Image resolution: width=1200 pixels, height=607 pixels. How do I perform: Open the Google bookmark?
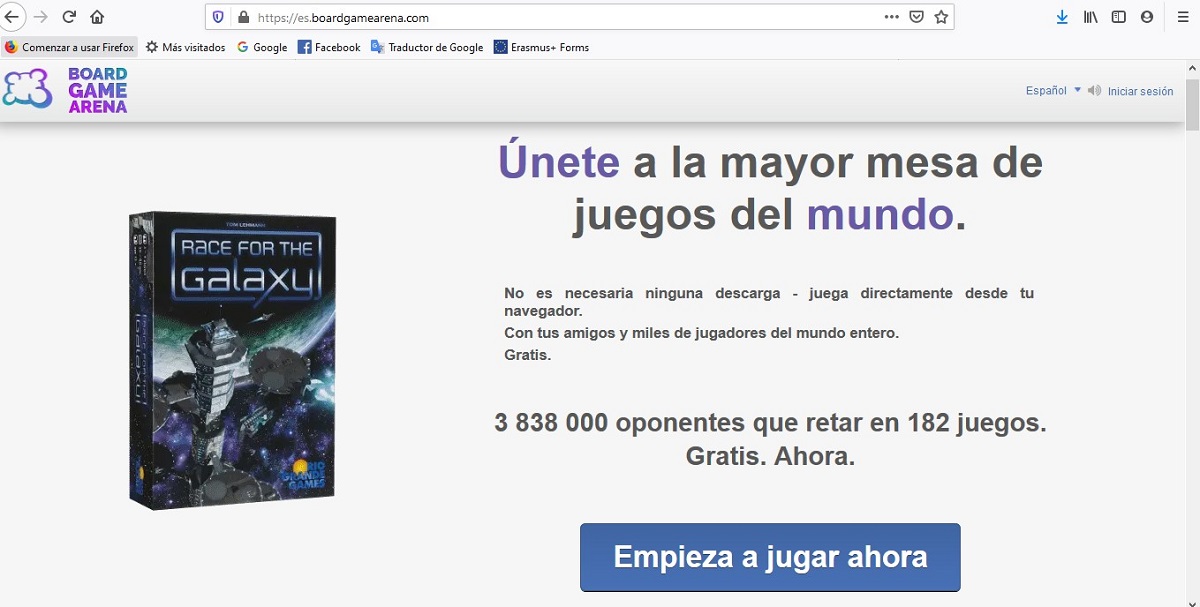(x=262, y=47)
